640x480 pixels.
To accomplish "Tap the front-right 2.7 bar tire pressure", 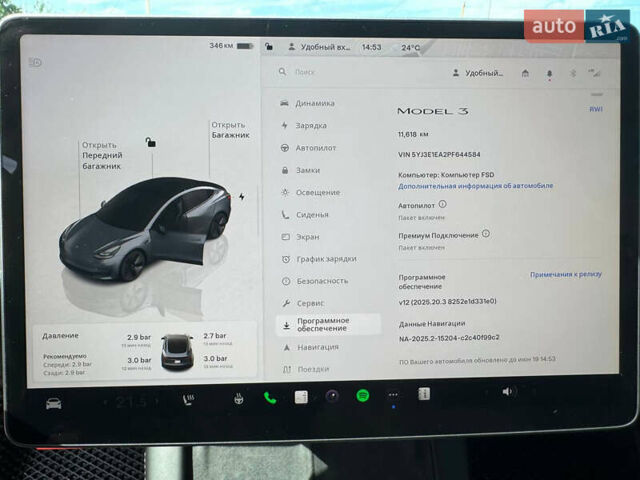I will coord(215,336).
